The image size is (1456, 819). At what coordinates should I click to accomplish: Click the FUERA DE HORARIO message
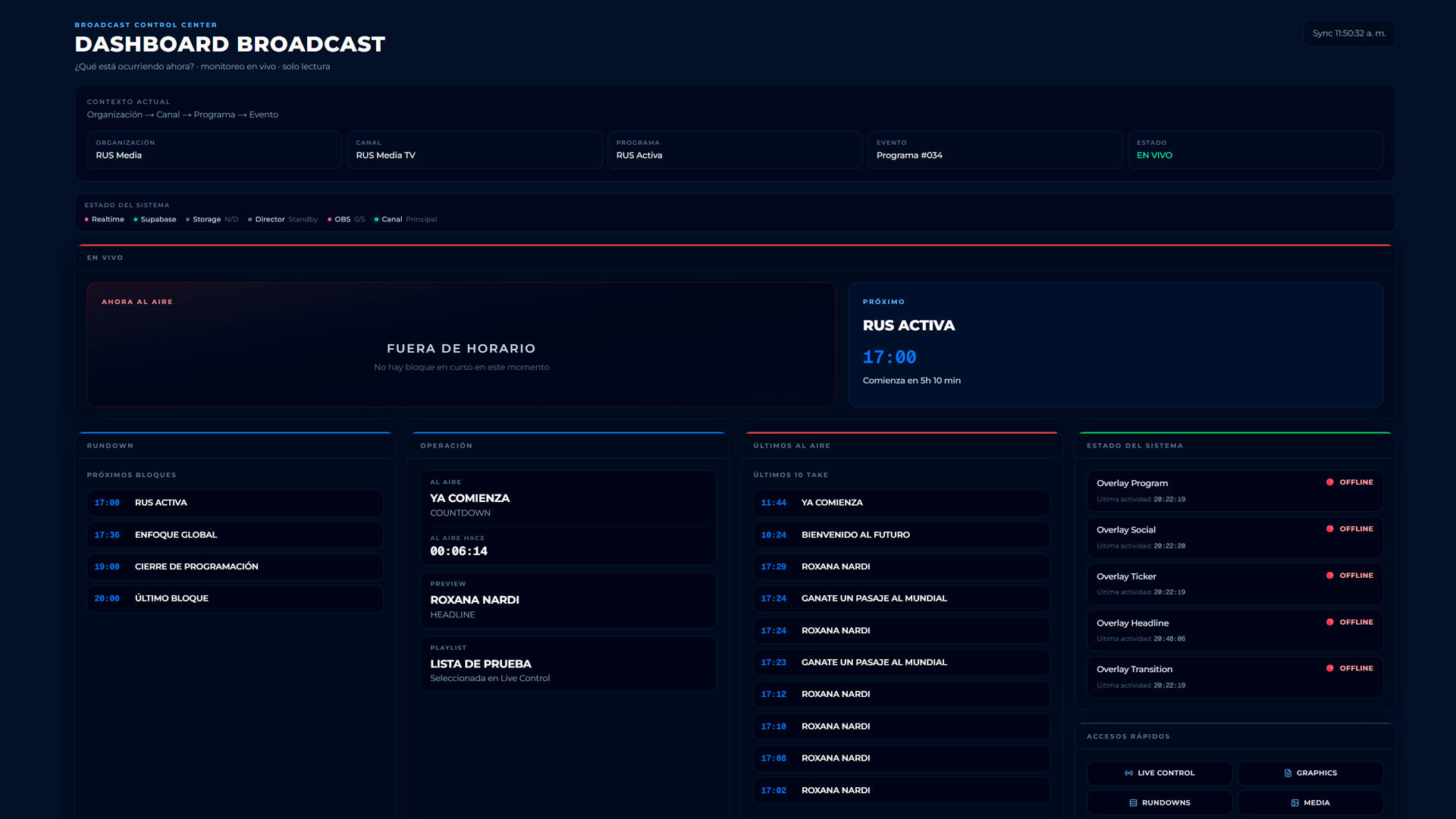(461, 349)
